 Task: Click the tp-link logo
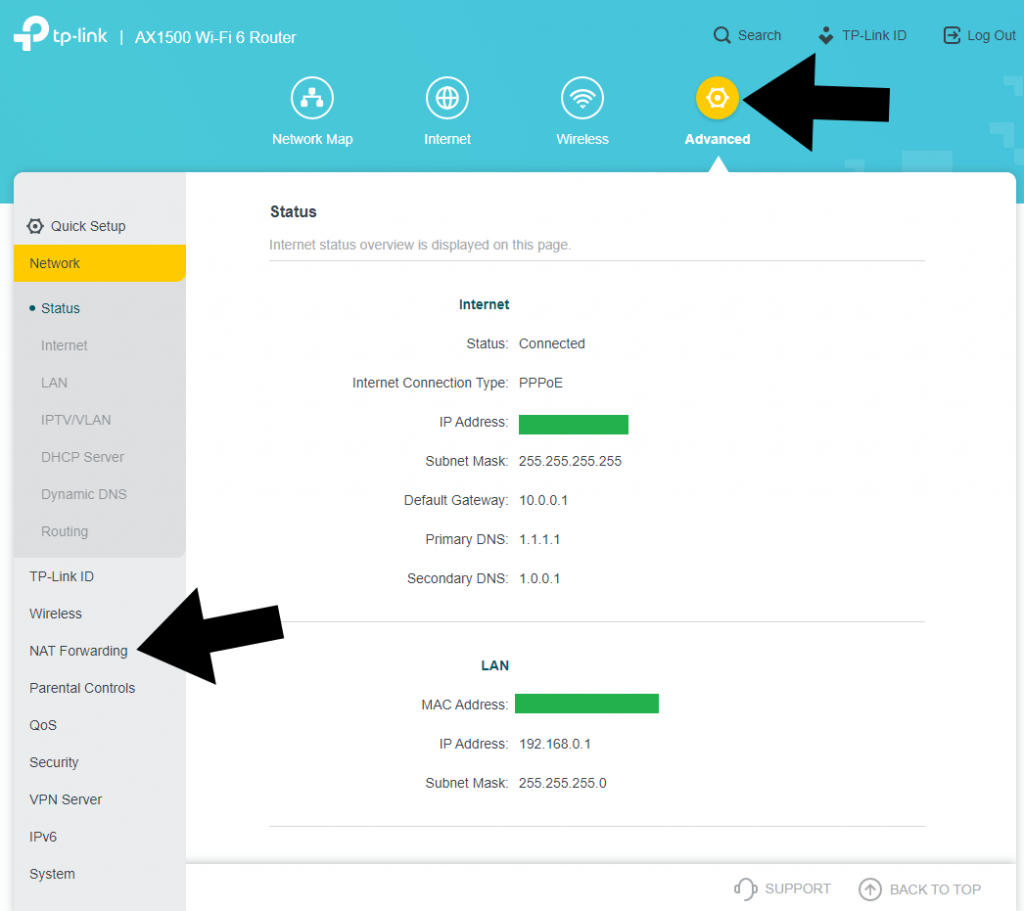[60, 35]
